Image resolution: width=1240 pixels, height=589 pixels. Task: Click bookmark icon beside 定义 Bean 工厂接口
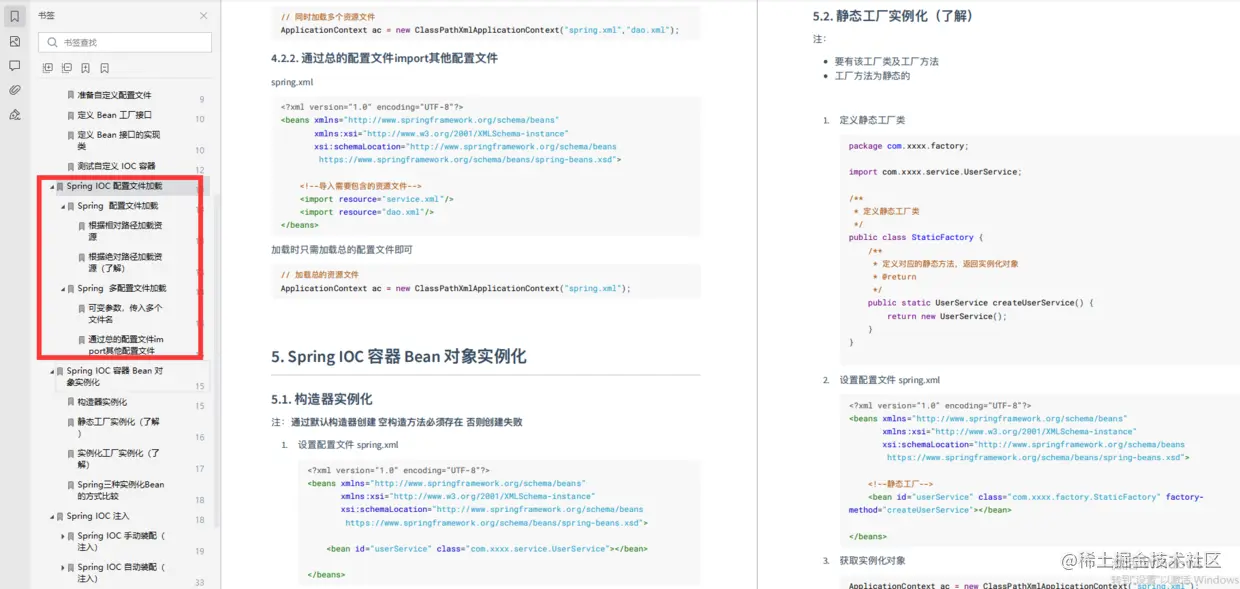pos(70,115)
